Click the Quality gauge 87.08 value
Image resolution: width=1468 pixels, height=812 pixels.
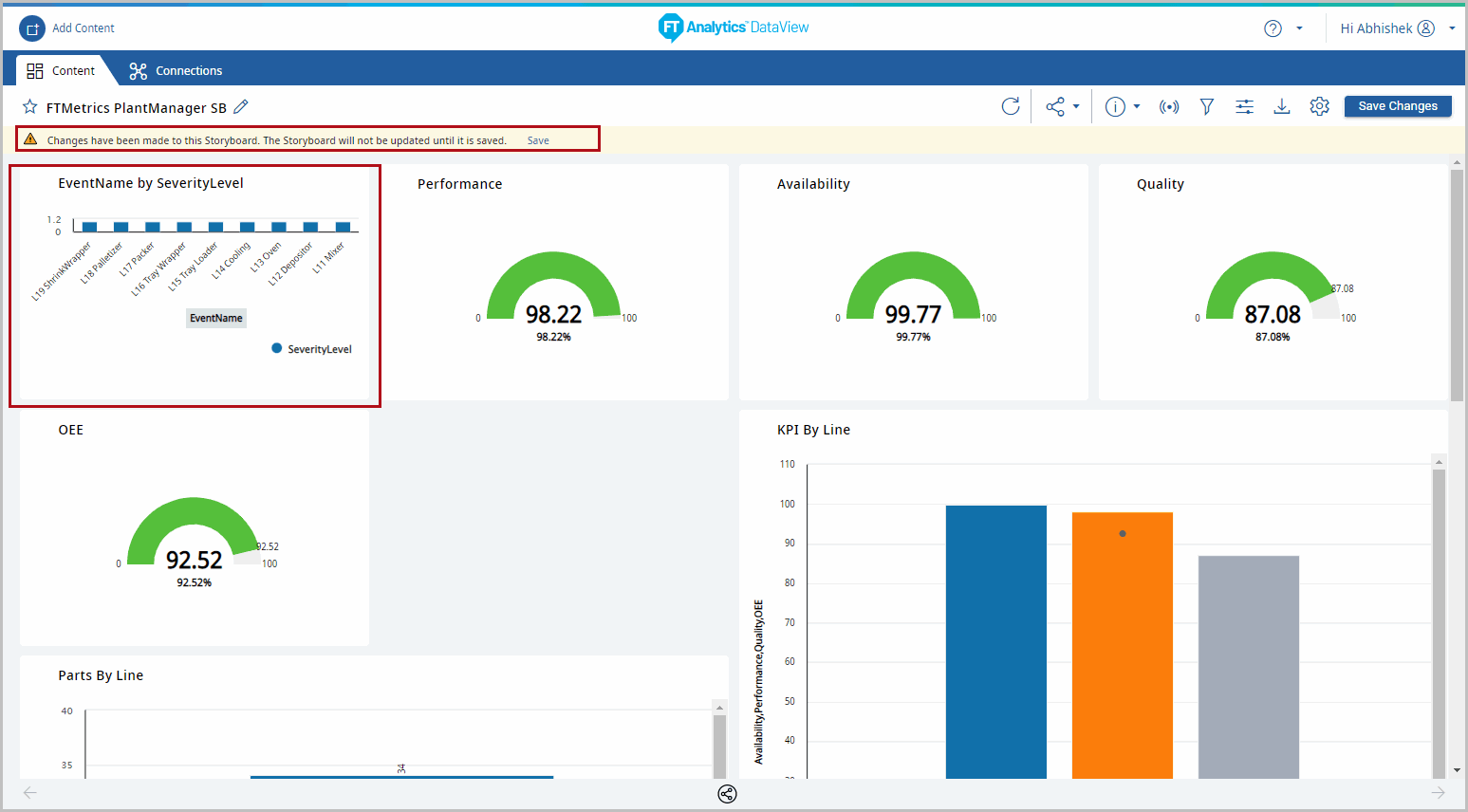1273,314
